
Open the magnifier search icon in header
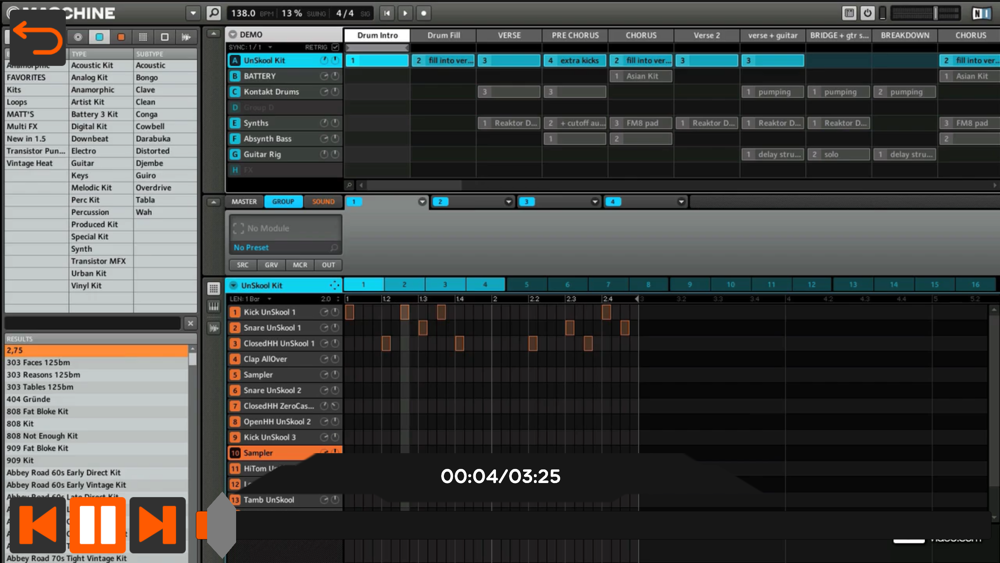pyautogui.click(x=213, y=13)
